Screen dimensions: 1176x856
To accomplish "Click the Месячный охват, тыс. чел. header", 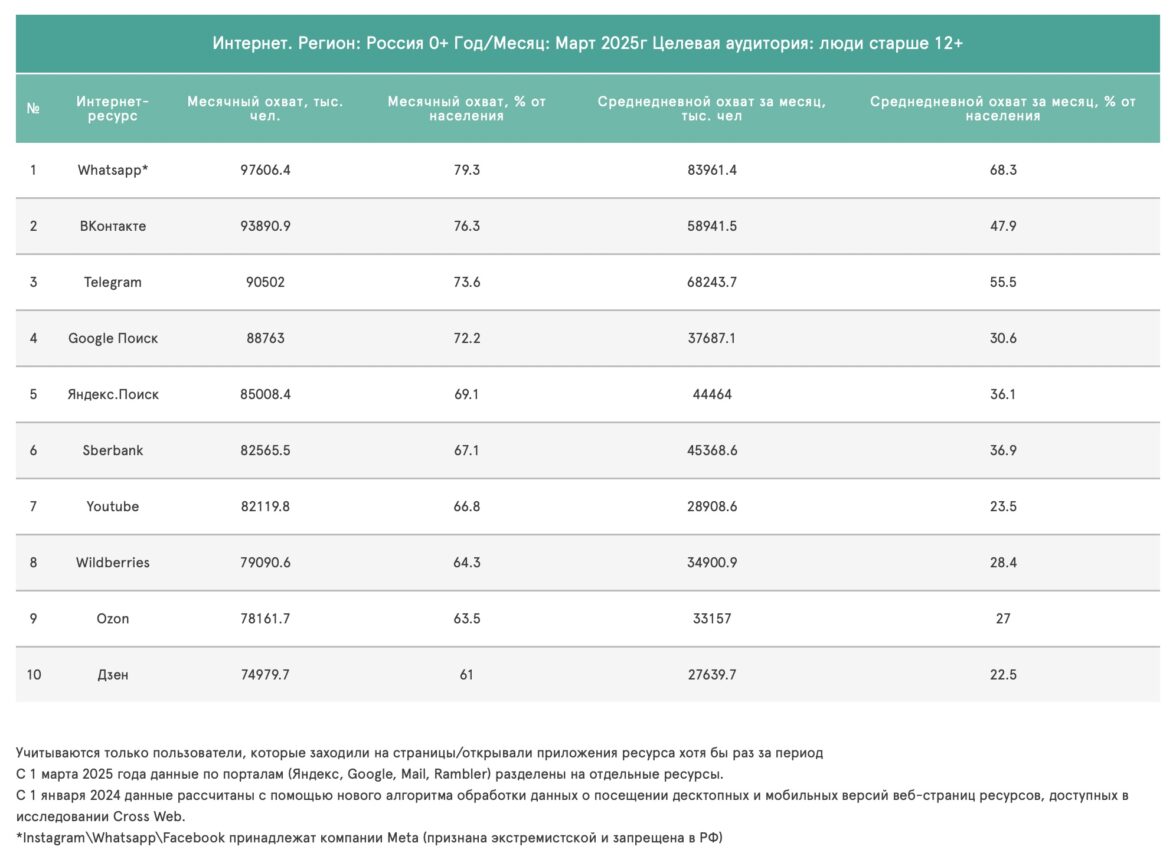I will (265, 109).
